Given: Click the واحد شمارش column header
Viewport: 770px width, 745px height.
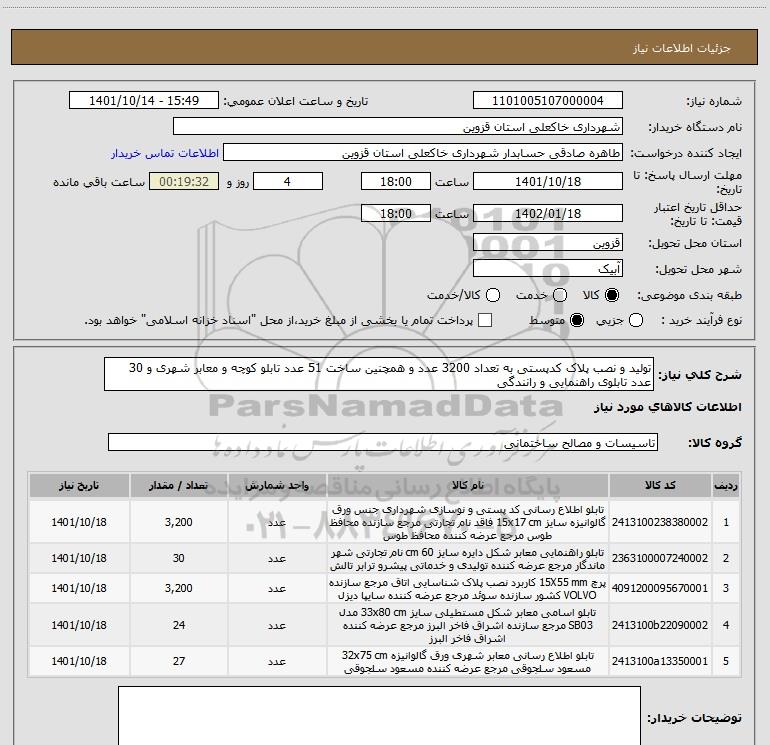Looking at the screenshot, I should (277, 485).
